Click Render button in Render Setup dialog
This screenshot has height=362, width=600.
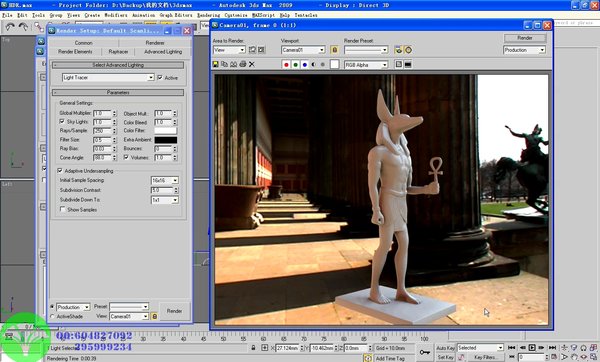(174, 311)
